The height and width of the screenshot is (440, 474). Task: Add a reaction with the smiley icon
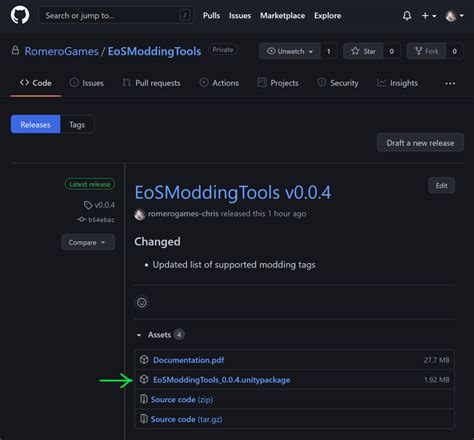pyautogui.click(x=142, y=302)
